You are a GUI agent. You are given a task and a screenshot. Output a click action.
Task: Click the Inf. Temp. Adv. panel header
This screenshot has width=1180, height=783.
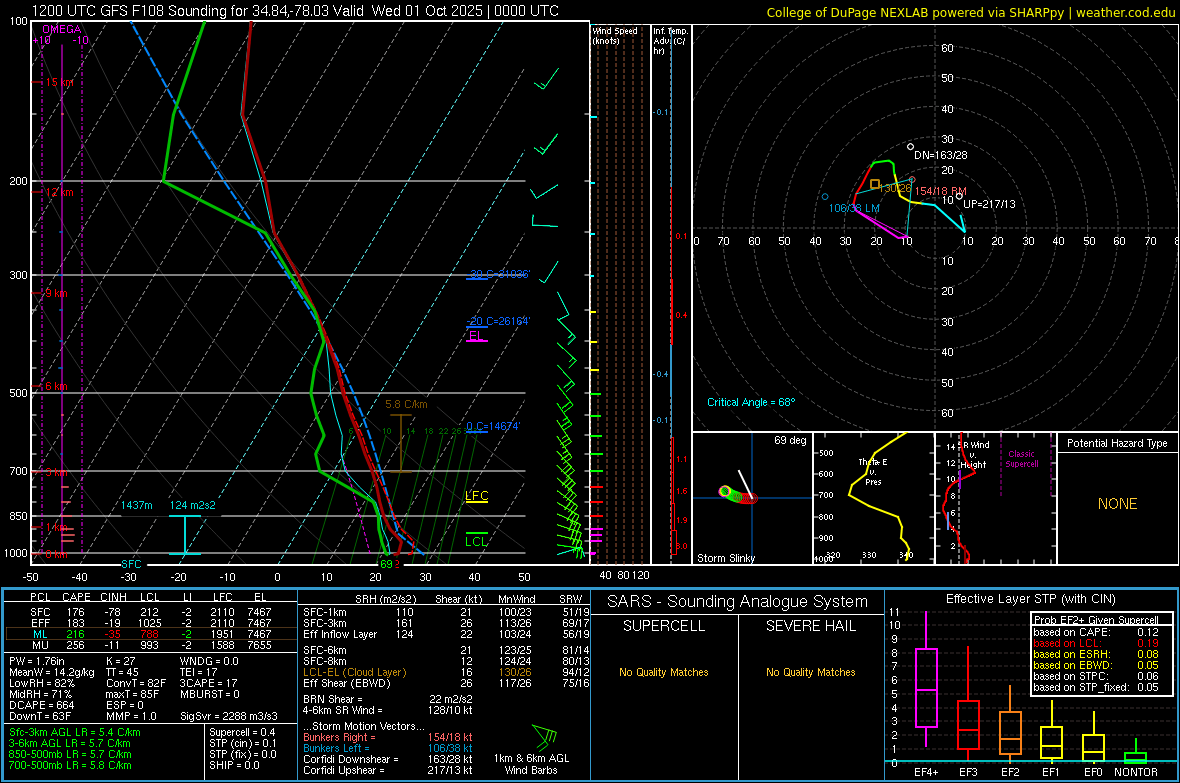pyautogui.click(x=670, y=41)
